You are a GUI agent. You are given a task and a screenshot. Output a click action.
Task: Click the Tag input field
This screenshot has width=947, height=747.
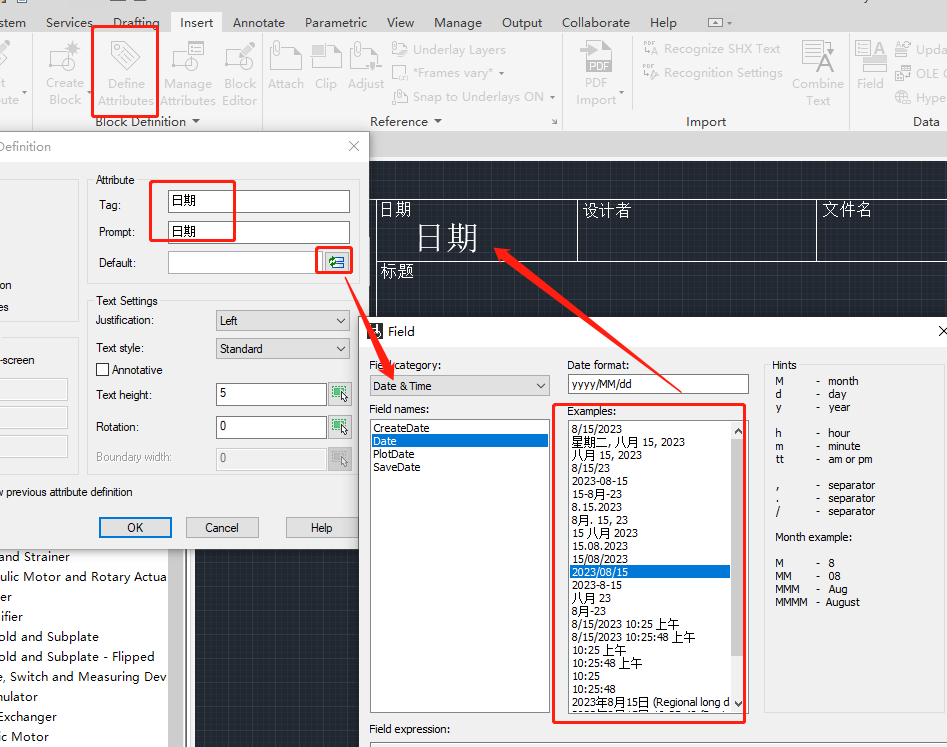click(x=258, y=201)
